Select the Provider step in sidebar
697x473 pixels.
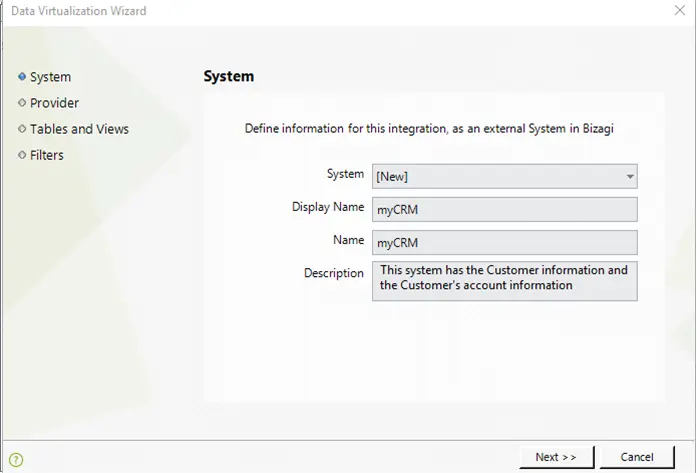[x=54, y=103]
